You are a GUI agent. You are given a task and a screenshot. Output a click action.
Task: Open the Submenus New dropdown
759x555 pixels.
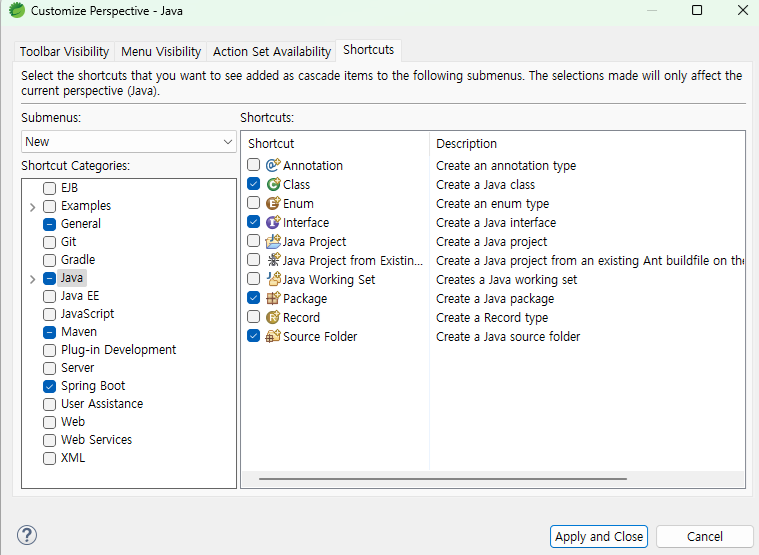[x=129, y=142]
